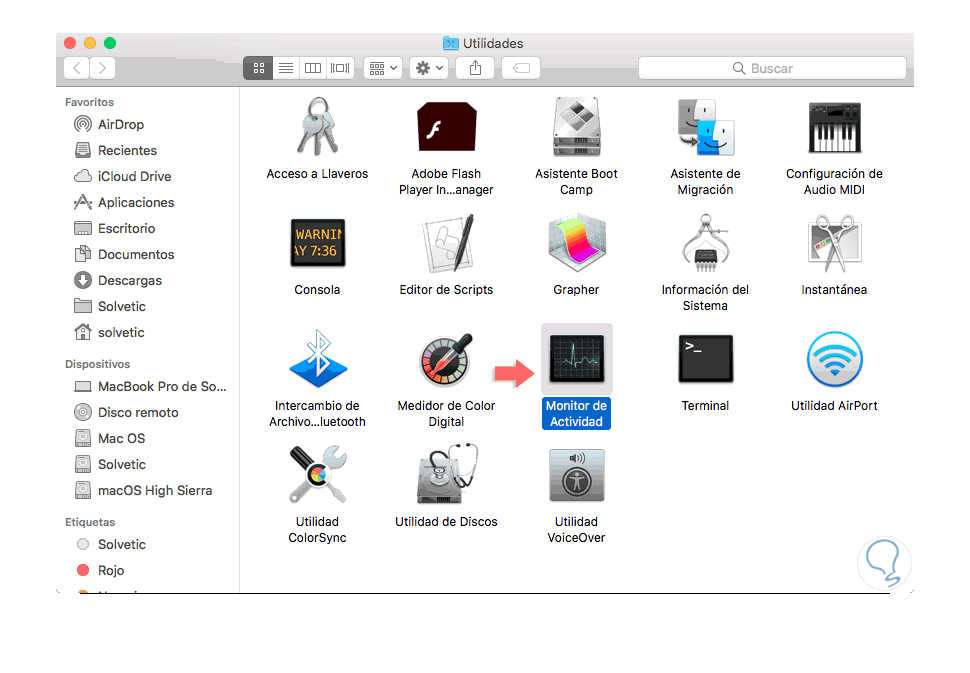This screenshot has width=970, height=673.
Task: Click the Utilidades folder title icon
Action: coord(451,43)
